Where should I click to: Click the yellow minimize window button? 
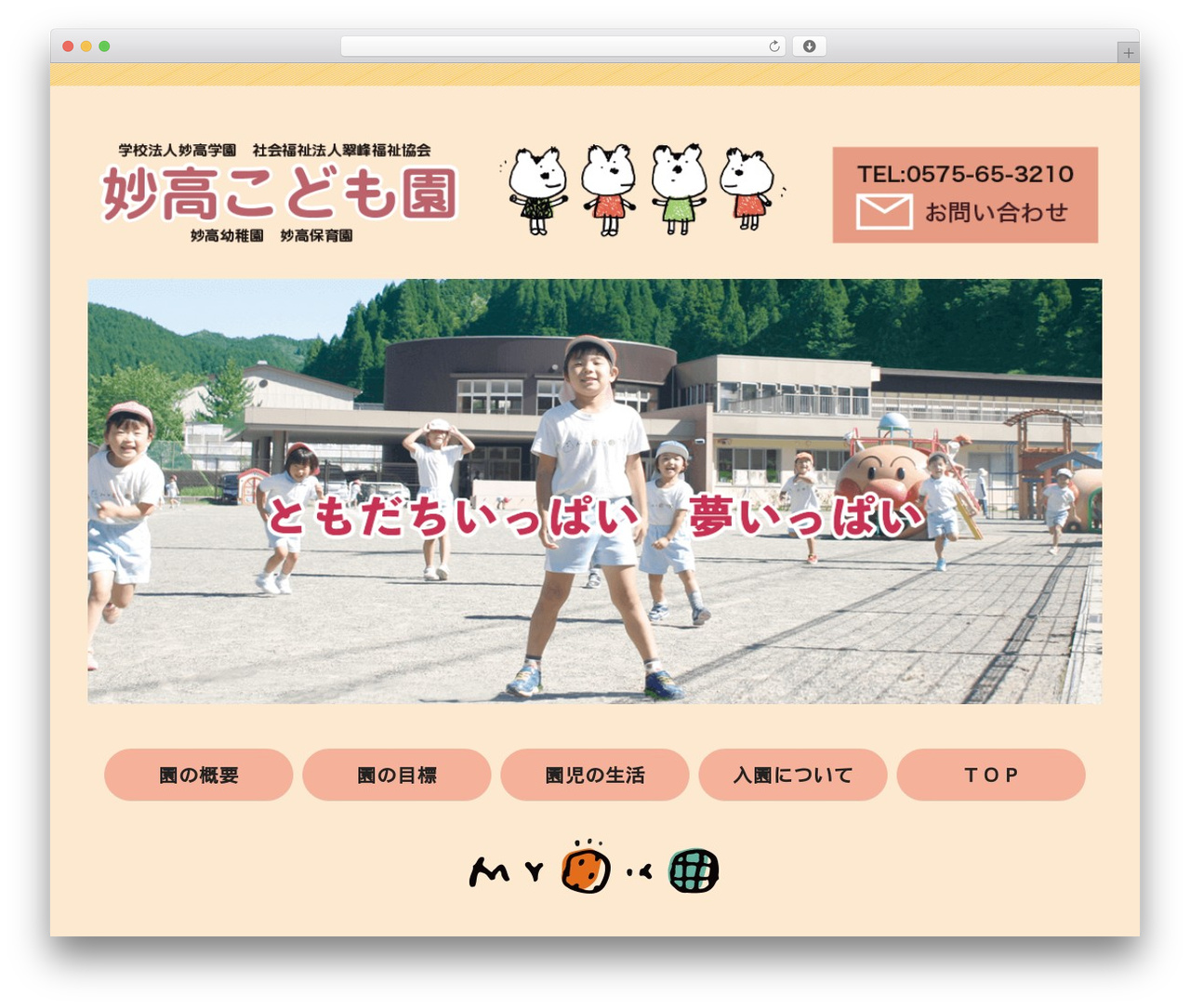86,46
